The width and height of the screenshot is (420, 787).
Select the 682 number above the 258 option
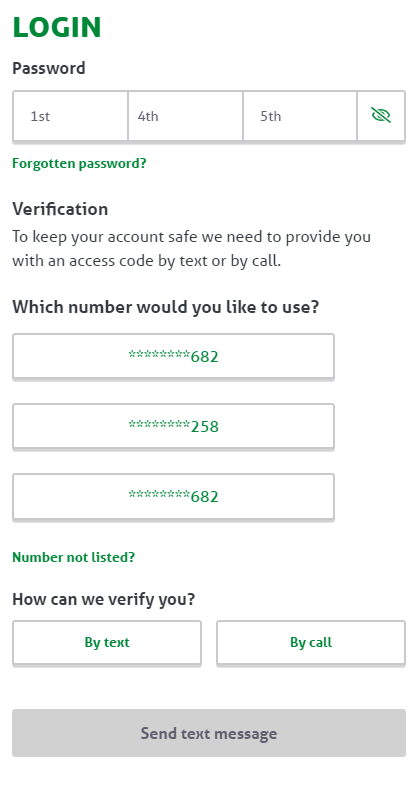click(x=173, y=356)
